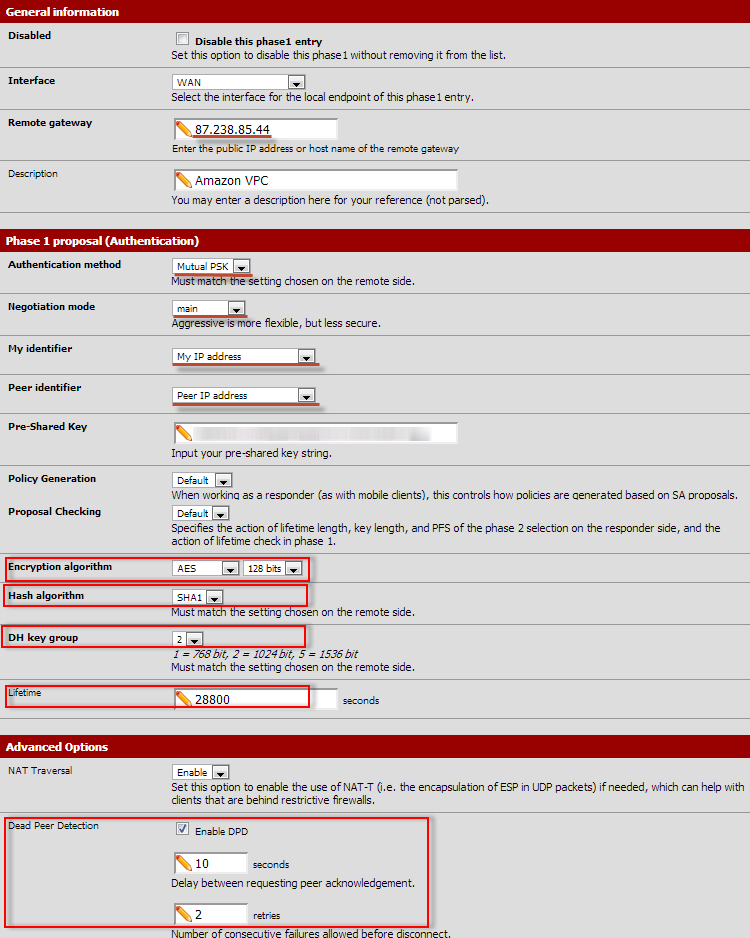
Task: Click pencil icon in DPD seconds field
Action: 184,863
